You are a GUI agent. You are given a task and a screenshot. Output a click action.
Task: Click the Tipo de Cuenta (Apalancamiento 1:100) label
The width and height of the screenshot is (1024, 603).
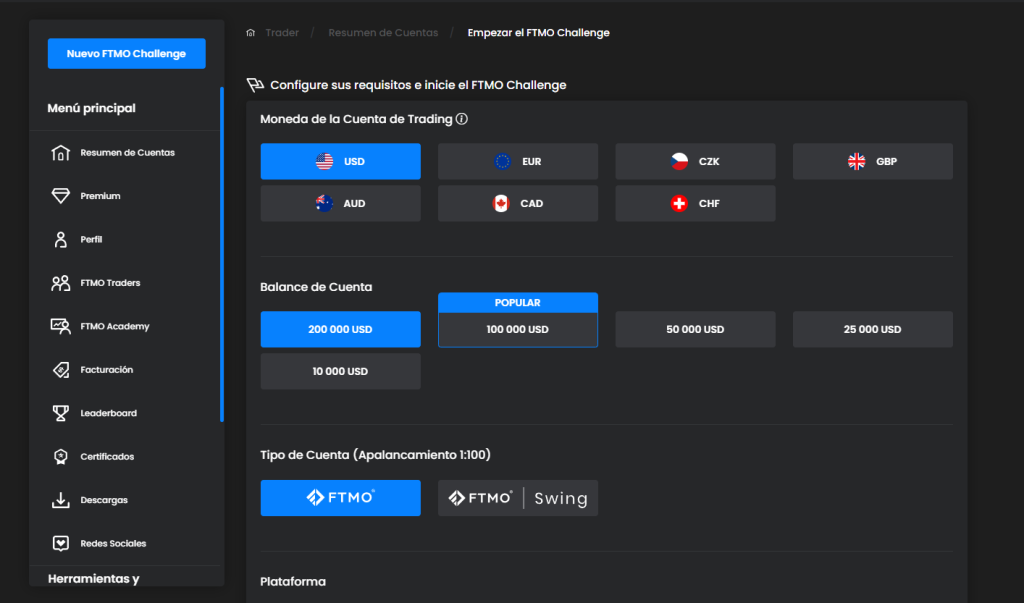click(376, 455)
